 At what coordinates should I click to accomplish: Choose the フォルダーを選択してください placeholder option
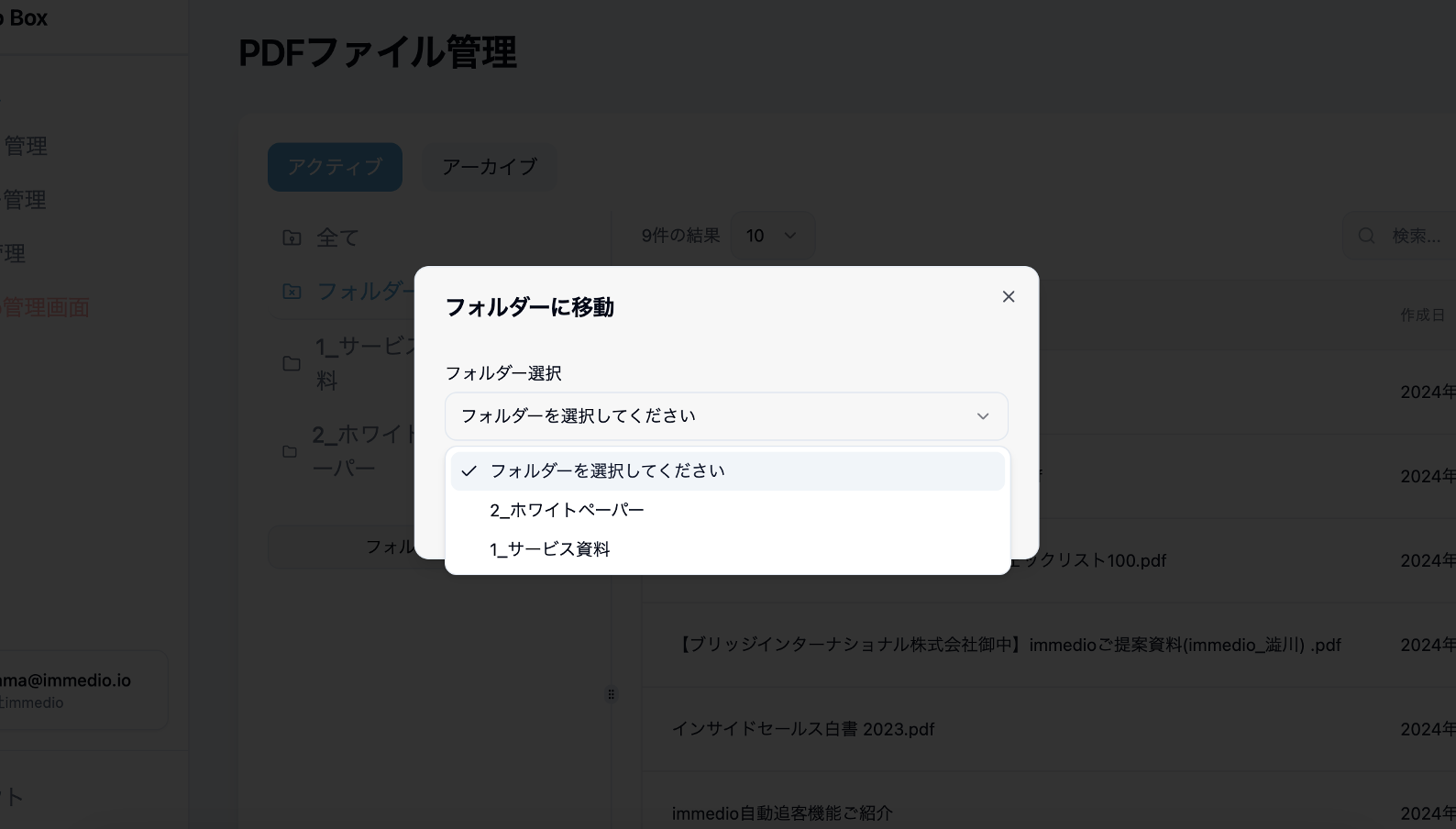(607, 470)
